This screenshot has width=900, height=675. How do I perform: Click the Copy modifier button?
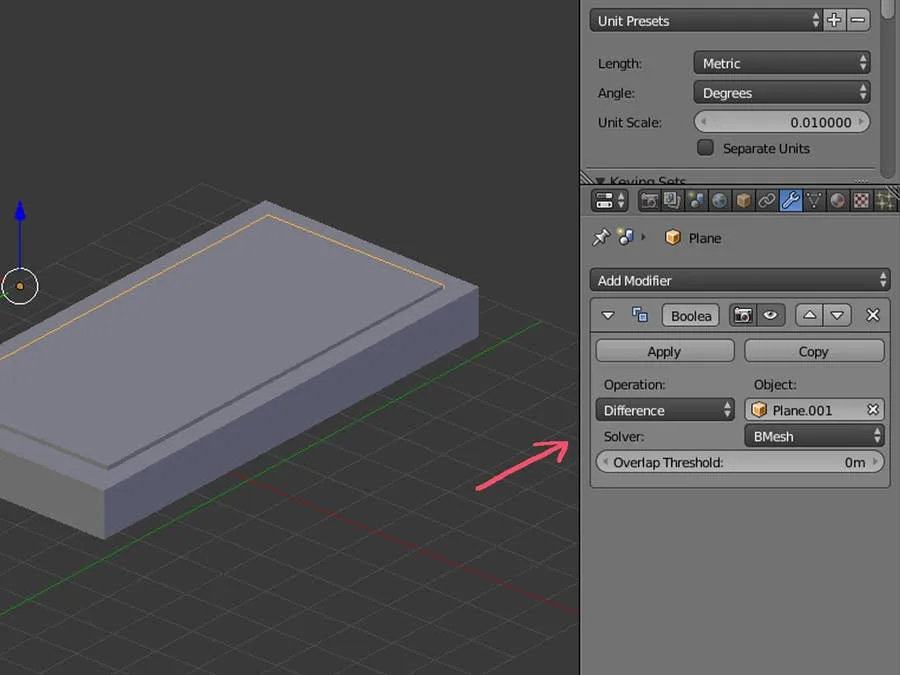(x=814, y=352)
